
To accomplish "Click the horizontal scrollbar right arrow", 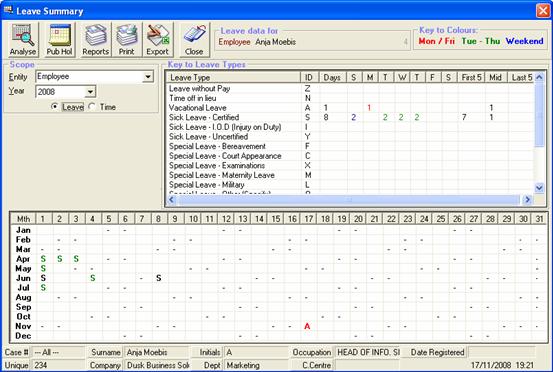I will (x=527, y=200).
